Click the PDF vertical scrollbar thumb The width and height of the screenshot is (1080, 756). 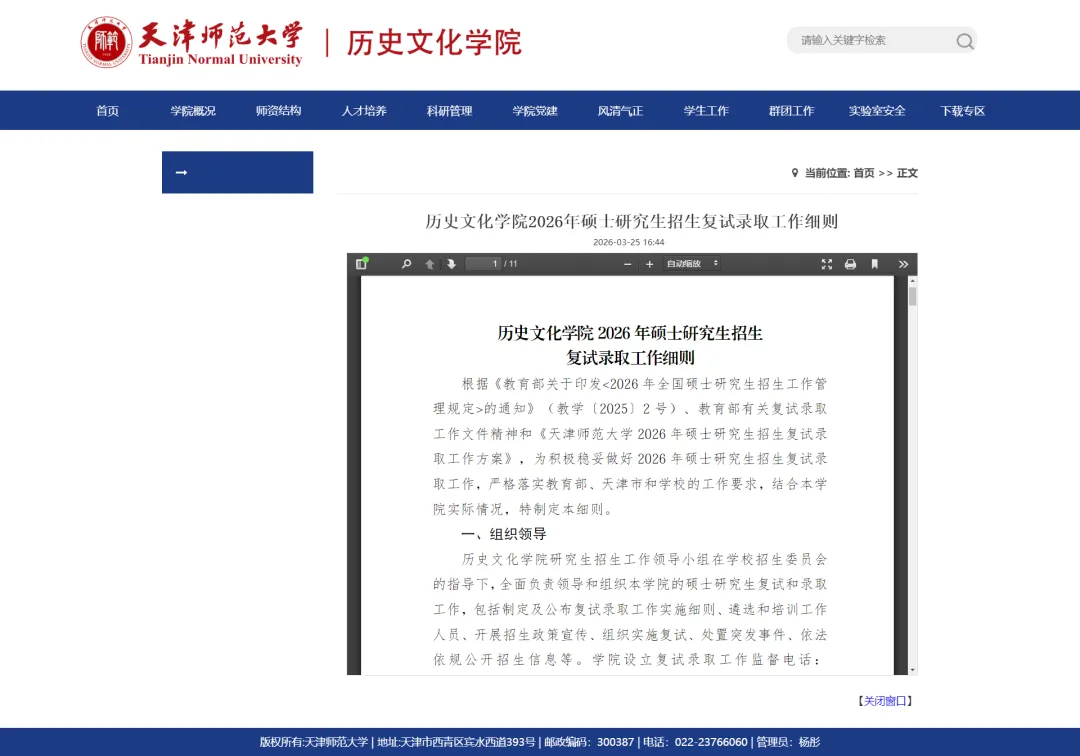point(913,296)
